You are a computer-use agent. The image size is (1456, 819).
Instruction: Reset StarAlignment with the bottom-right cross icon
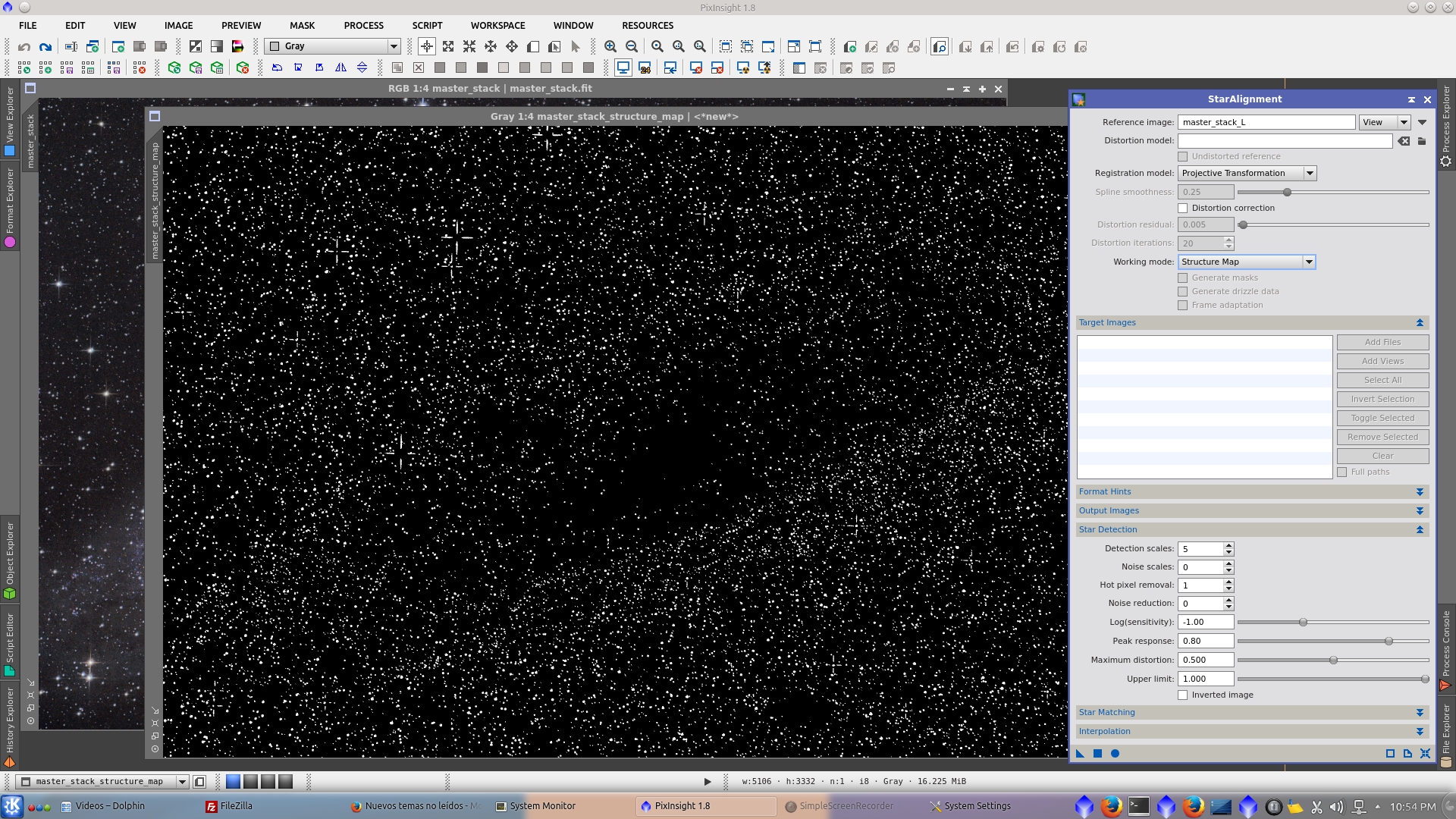pos(1425,754)
